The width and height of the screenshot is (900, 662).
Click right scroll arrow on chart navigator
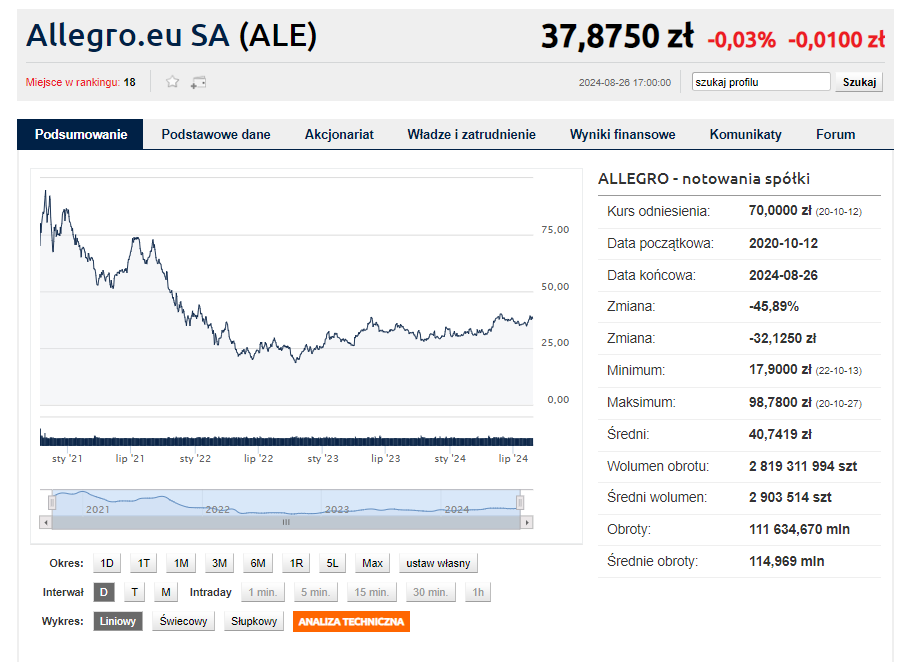pos(527,522)
